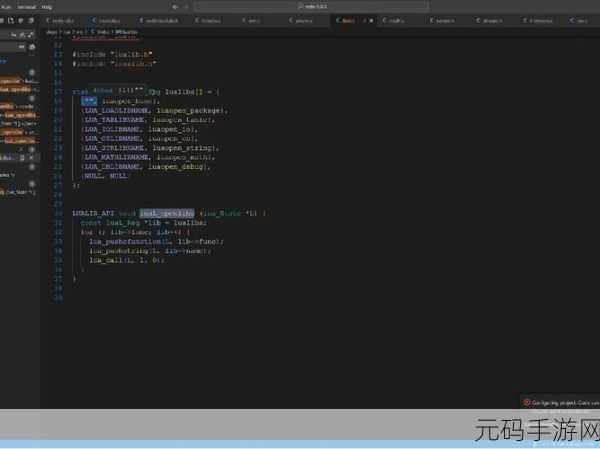The image size is (600, 449).
Task: Click the lua_pushcfunction call line
Action: coord(156,242)
